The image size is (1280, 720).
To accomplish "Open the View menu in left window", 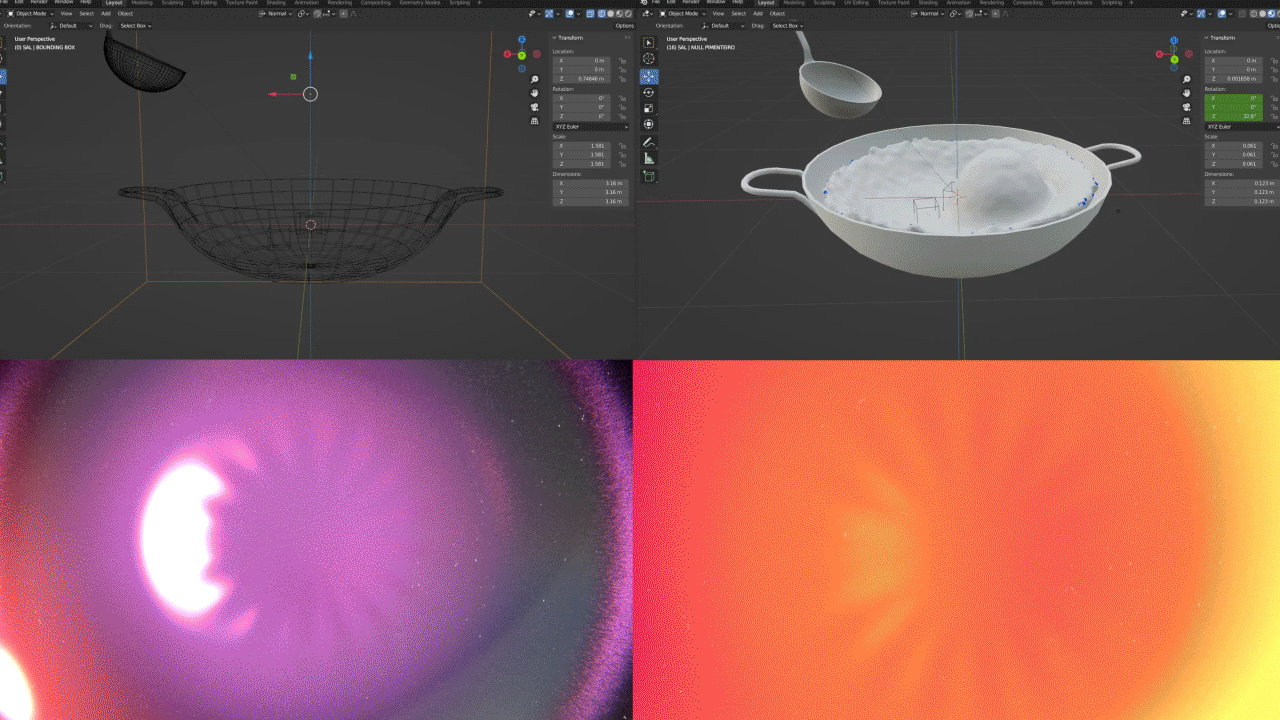I will click(x=66, y=14).
